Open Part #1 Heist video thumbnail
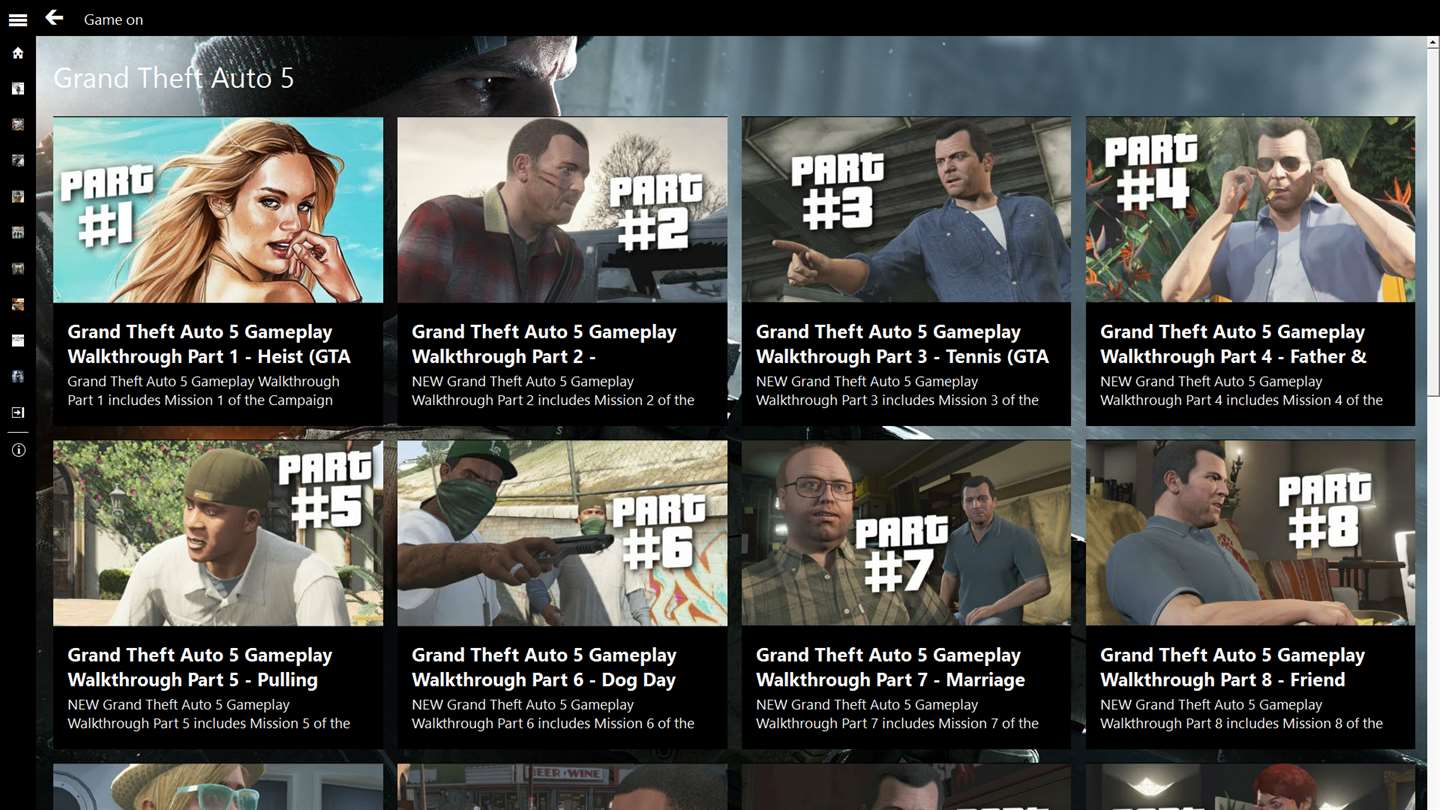The width and height of the screenshot is (1440, 810). click(x=218, y=210)
